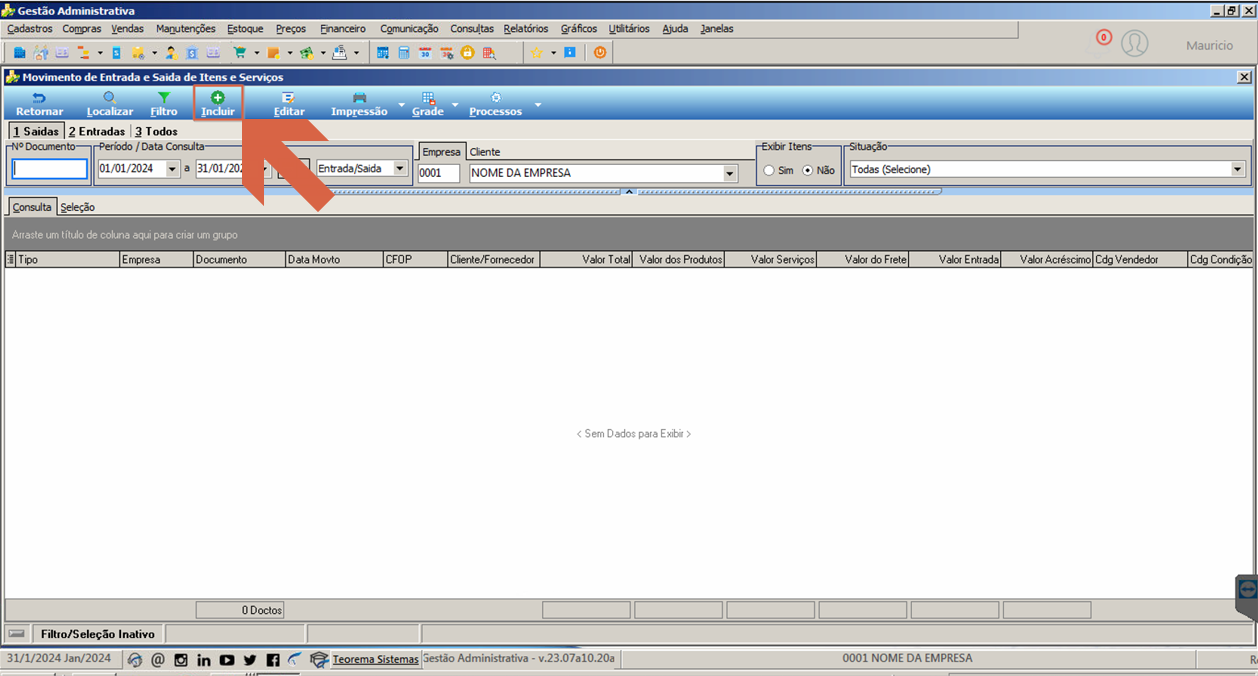Click the green money toolbar icon
The width and height of the screenshot is (1258, 676).
307,52
